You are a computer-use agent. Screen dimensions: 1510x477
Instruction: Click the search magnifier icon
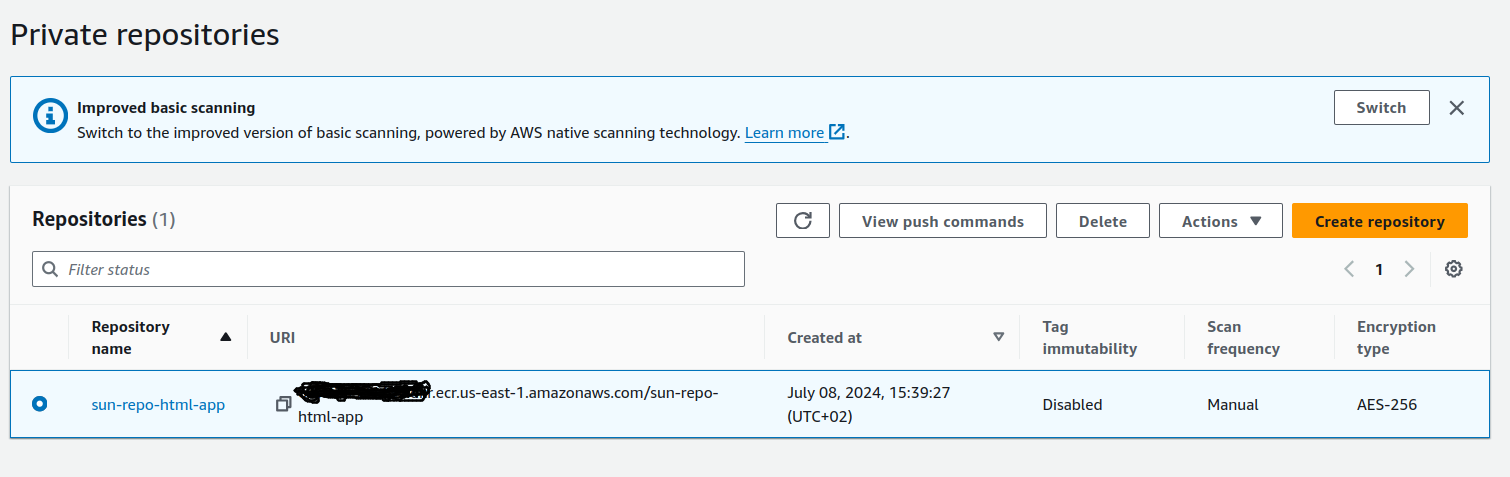click(x=50, y=269)
